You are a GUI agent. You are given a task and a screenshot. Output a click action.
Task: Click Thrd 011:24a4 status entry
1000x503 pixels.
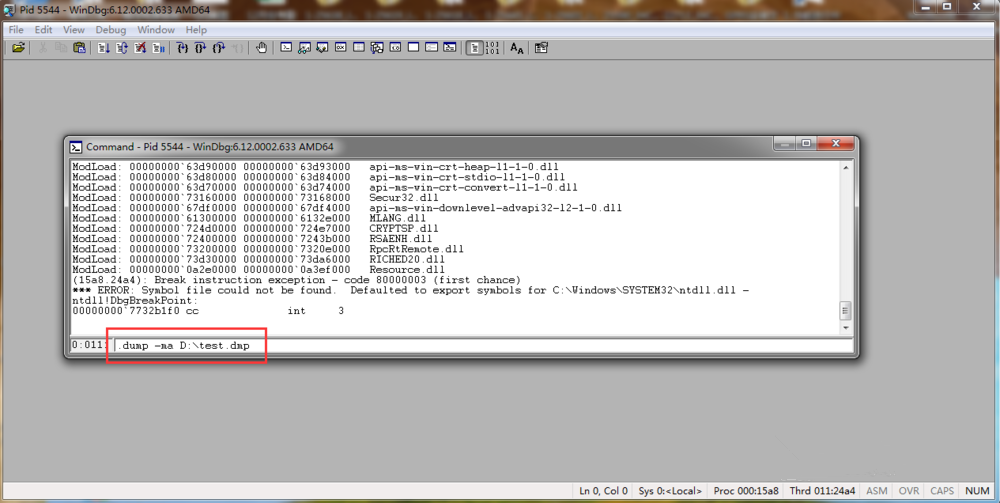coord(822,491)
